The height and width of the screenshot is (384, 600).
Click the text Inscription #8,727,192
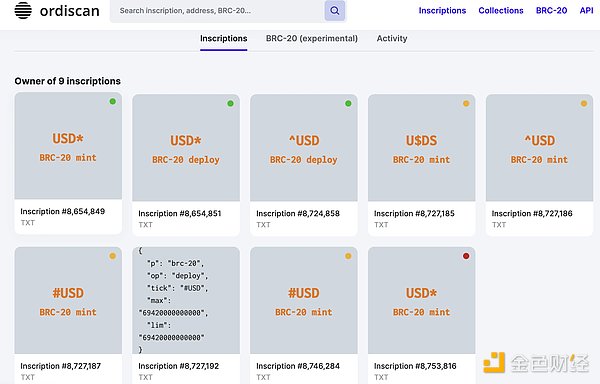[x=179, y=366]
